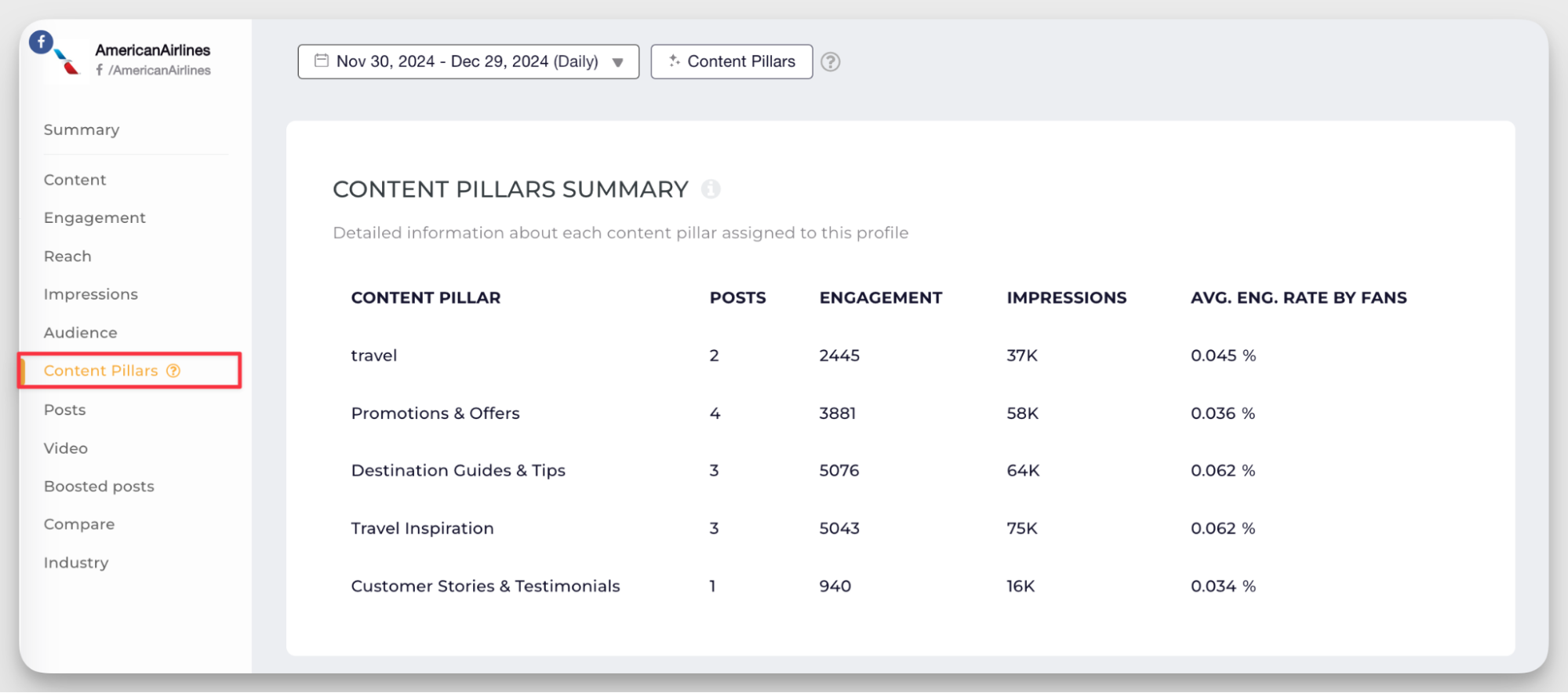Click engagement rate 0.045 %
Viewport: 1568px width, 693px height.
tap(1224, 356)
